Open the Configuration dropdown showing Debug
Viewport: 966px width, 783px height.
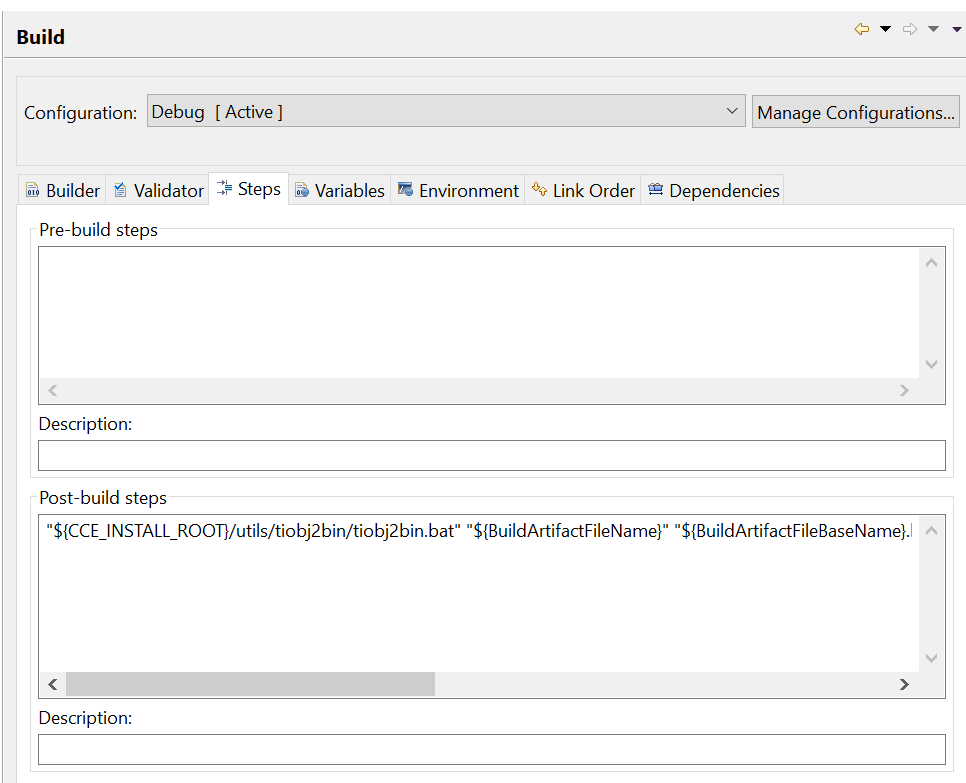[x=445, y=112]
